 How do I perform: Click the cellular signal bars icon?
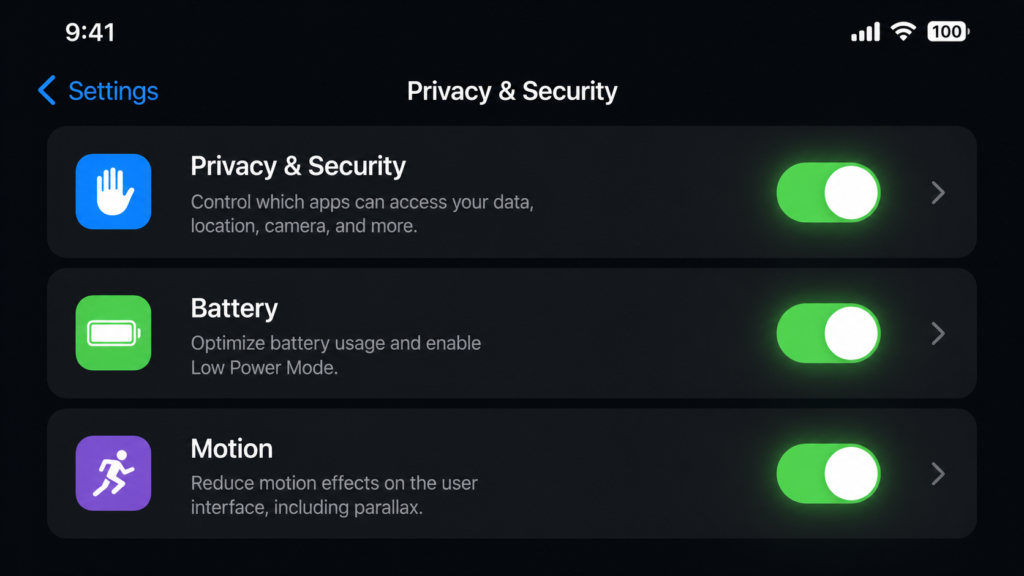tap(864, 31)
